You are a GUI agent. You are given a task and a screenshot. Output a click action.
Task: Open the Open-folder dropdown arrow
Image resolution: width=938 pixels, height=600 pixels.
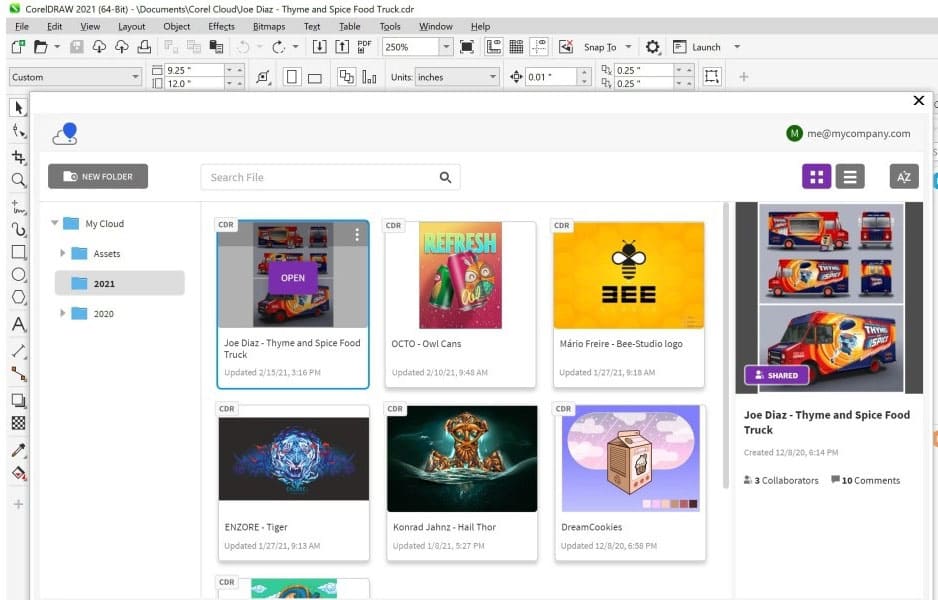57,47
